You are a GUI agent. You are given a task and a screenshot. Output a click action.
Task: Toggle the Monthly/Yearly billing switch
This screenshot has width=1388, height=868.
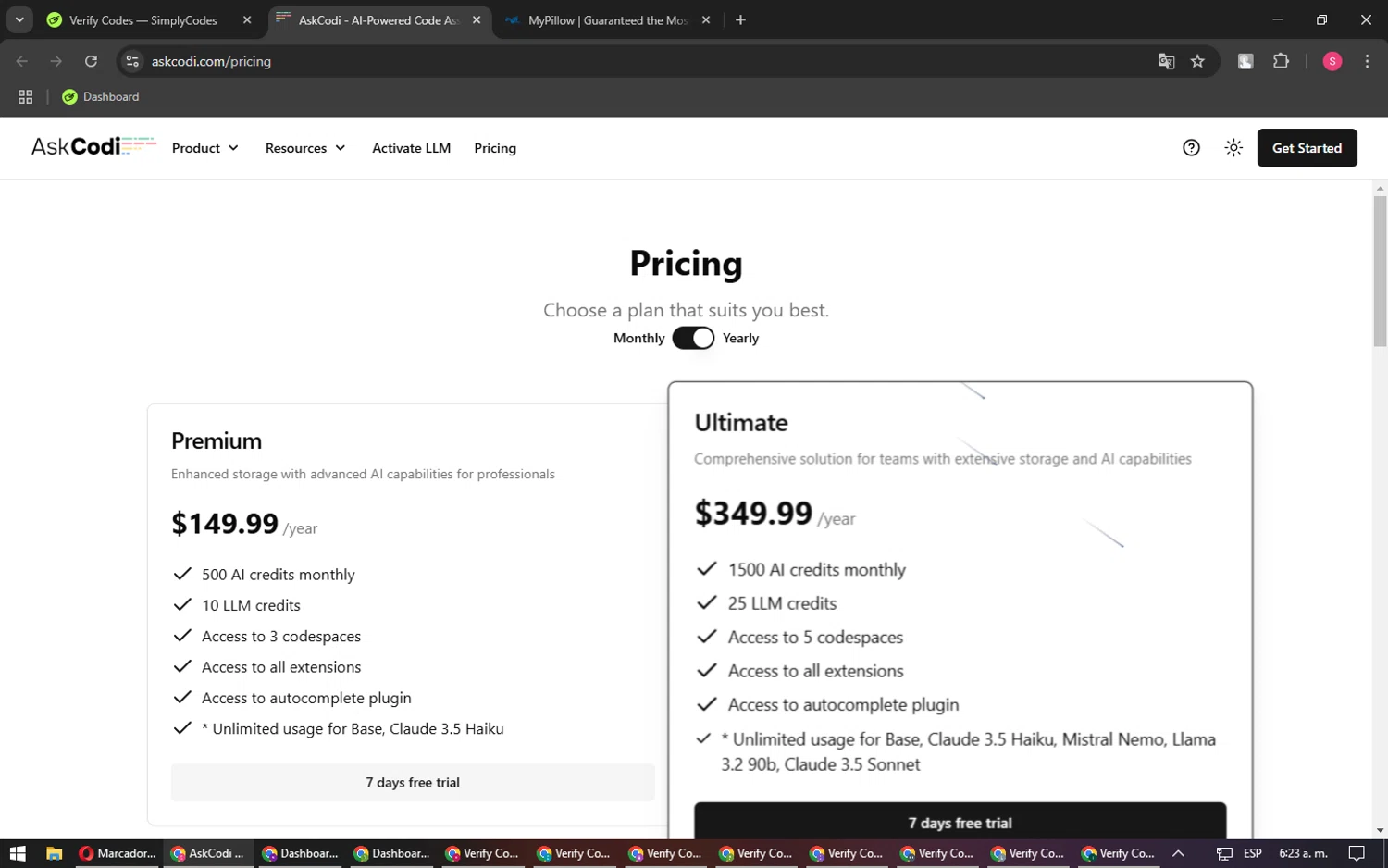tap(693, 338)
